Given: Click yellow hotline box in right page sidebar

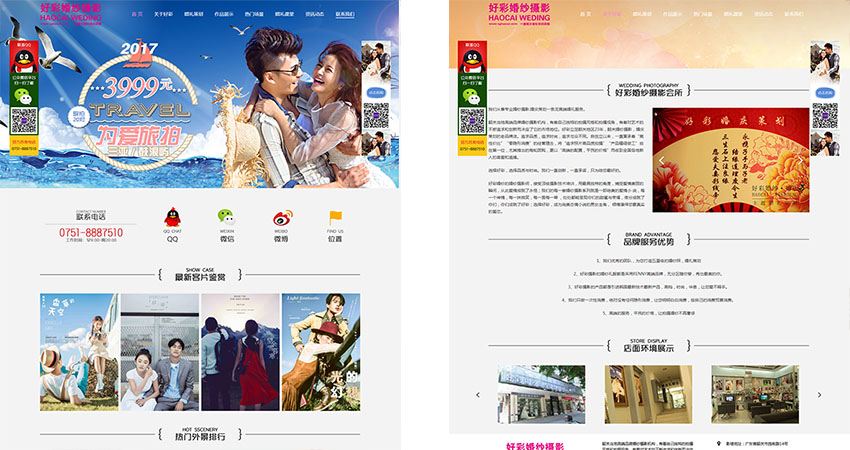Looking at the screenshot, I should [472, 145].
